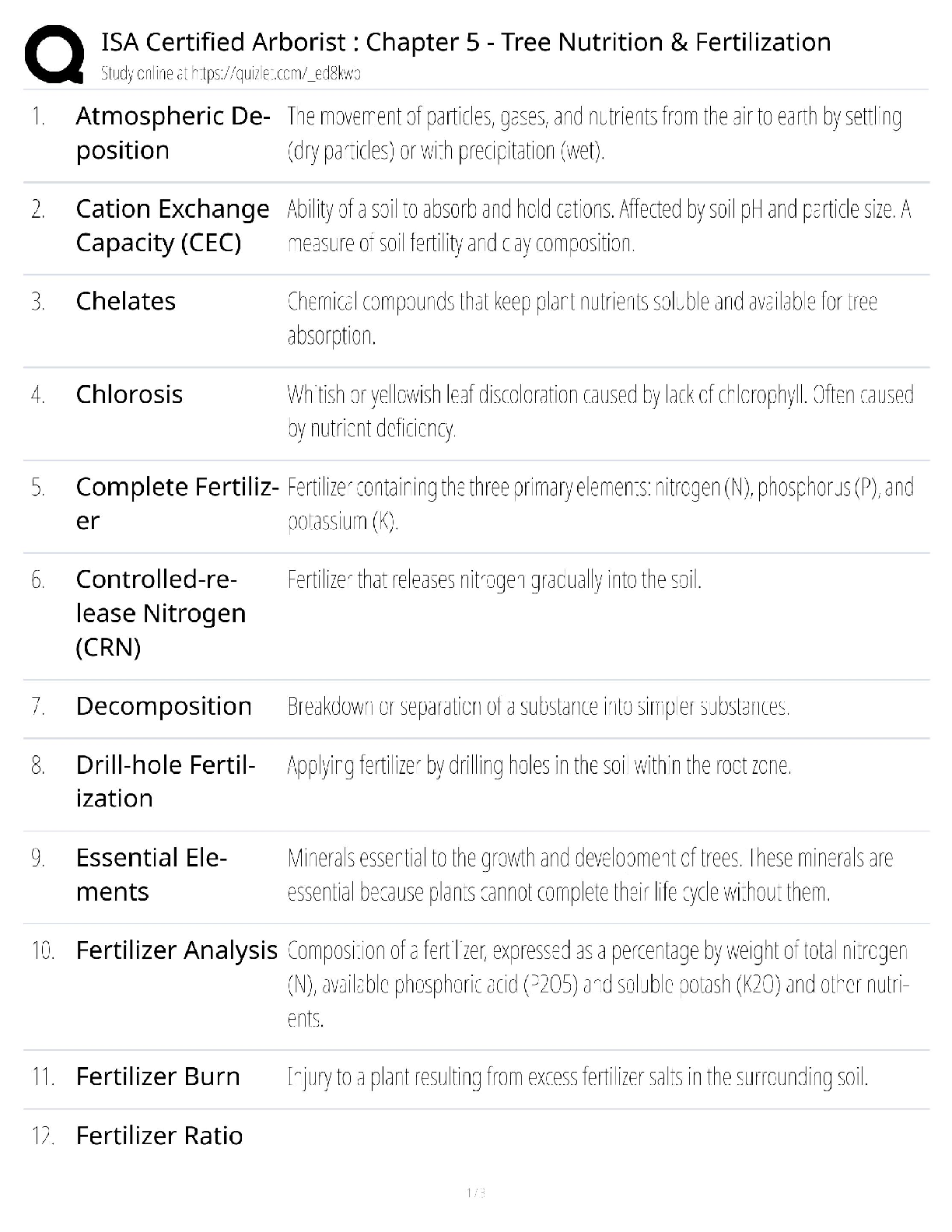952x1232 pixels.
Task: Select the Chelates term
Action: pyautogui.click(x=126, y=301)
